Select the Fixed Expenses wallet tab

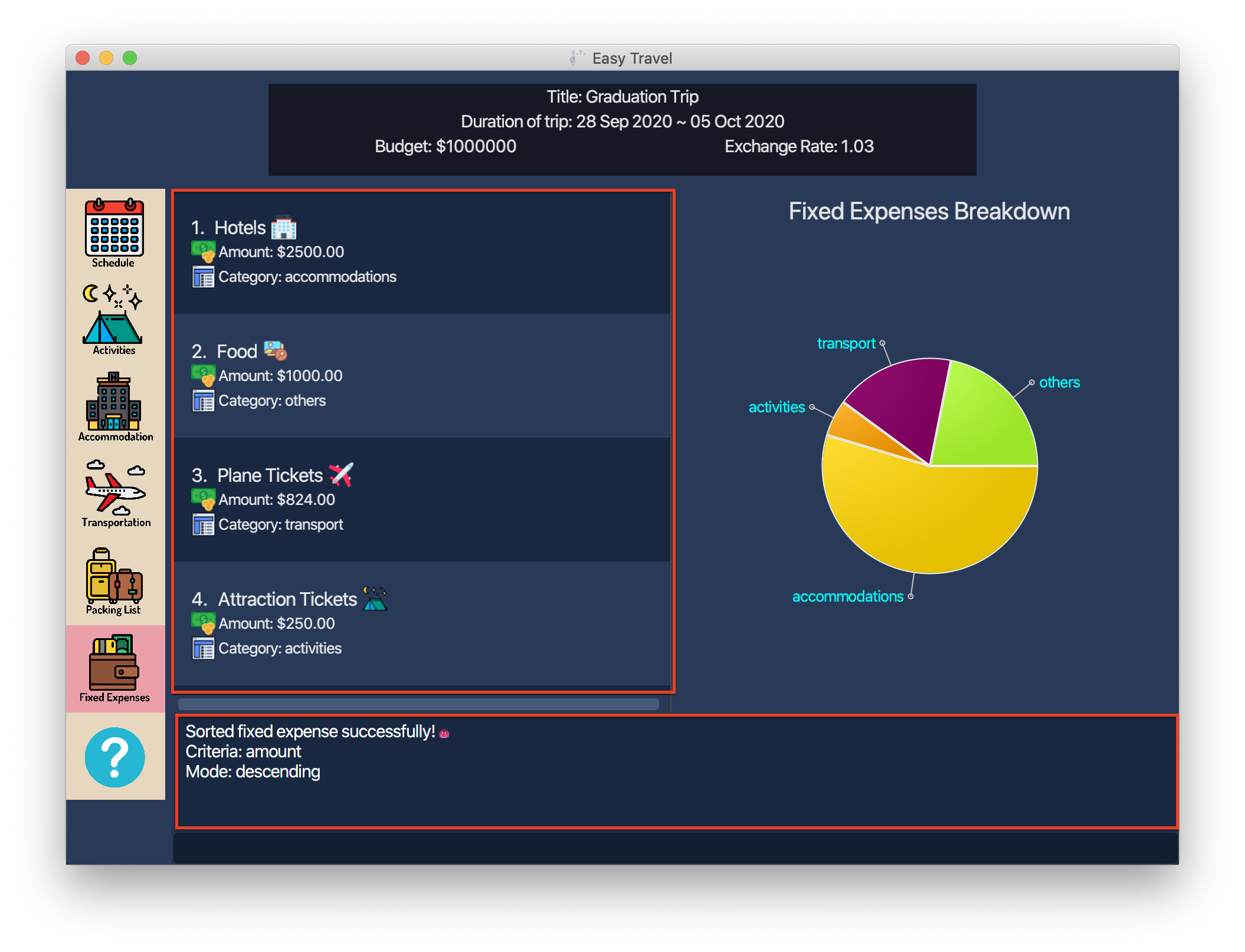(114, 669)
